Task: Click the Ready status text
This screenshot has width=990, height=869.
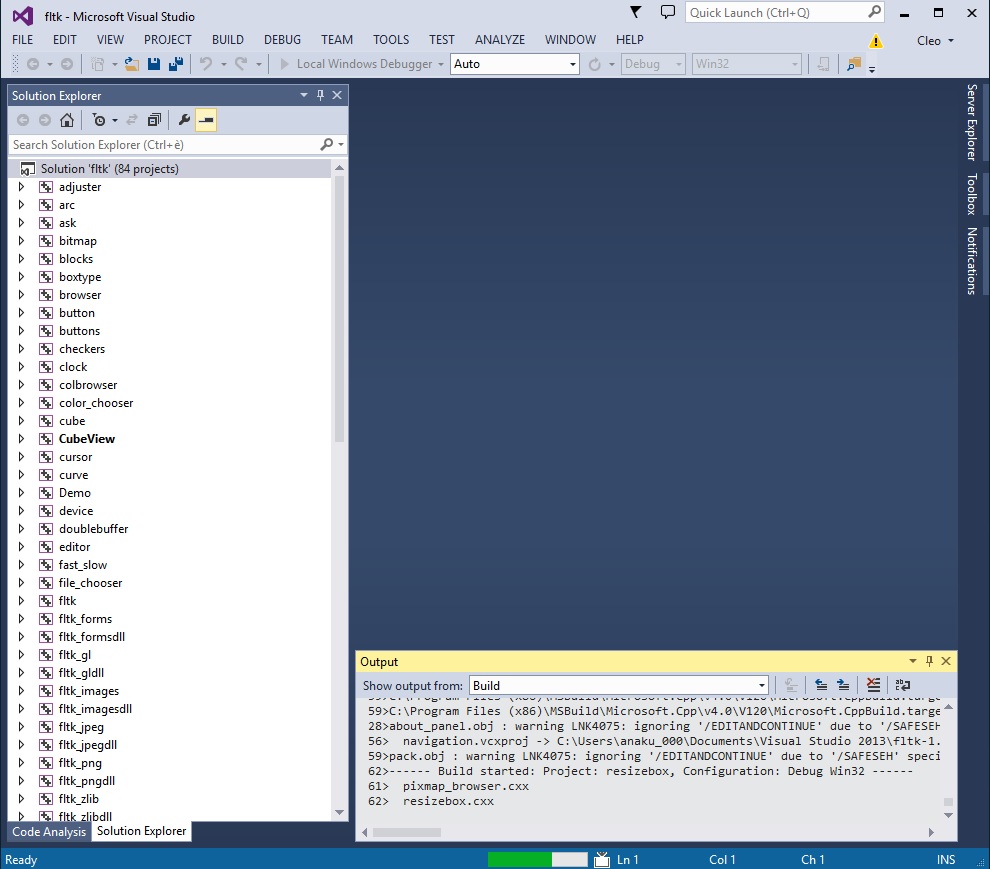Action: coord(21,860)
